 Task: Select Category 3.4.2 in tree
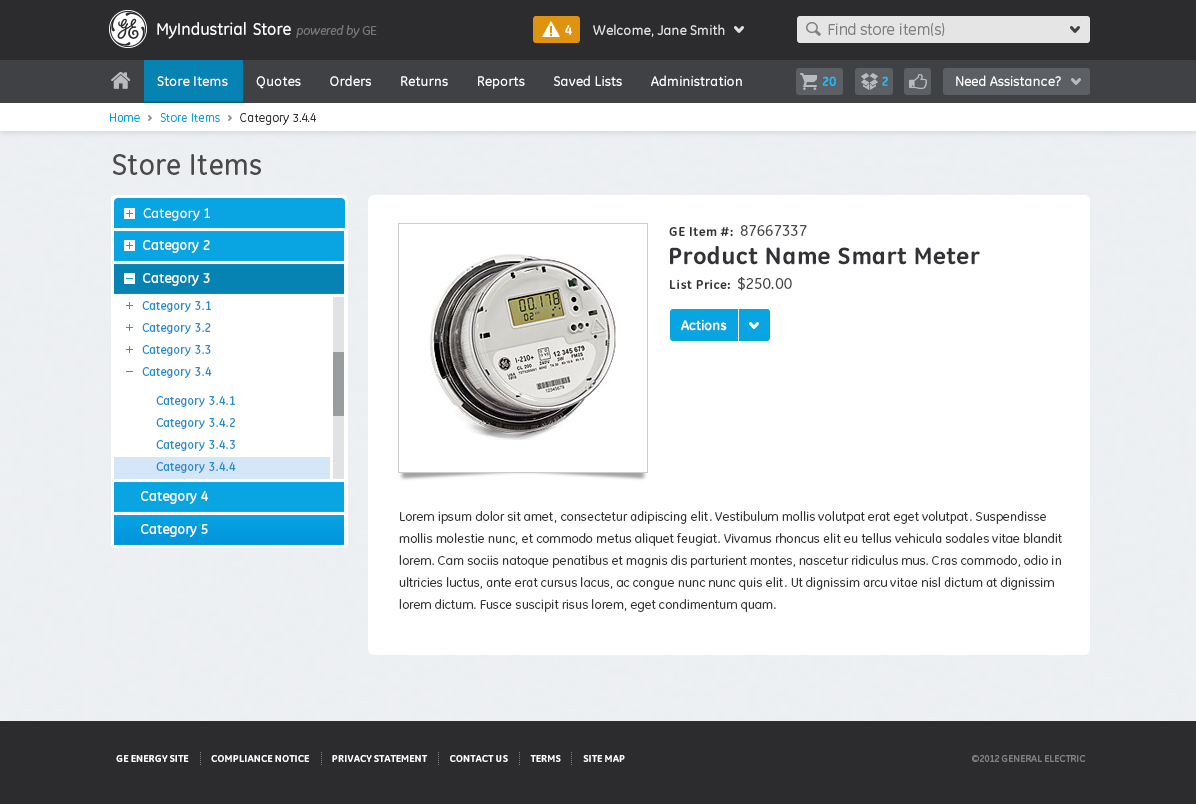point(195,423)
